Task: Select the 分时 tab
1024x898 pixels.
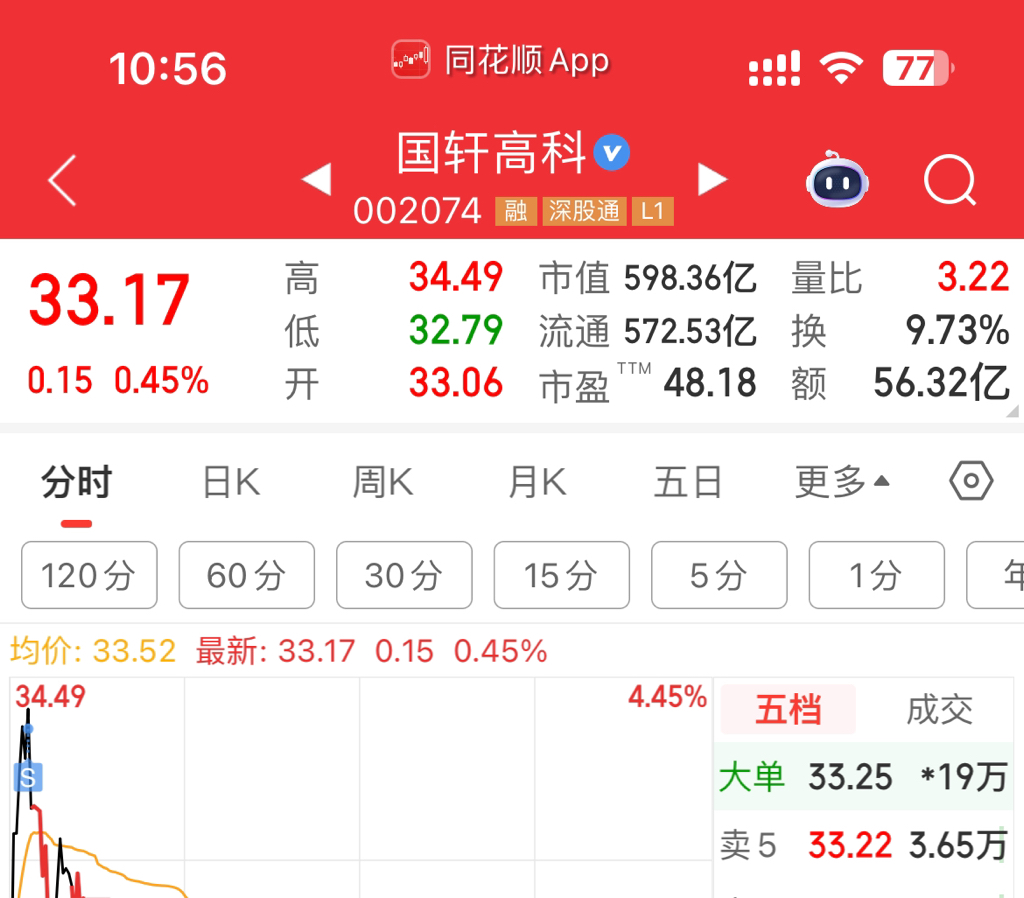Action: 76,482
